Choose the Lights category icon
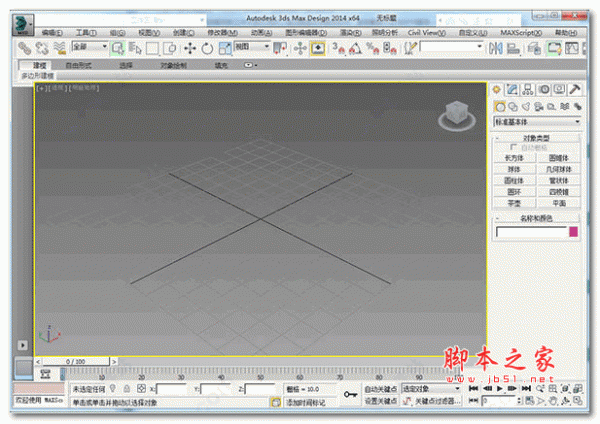 tap(526, 105)
